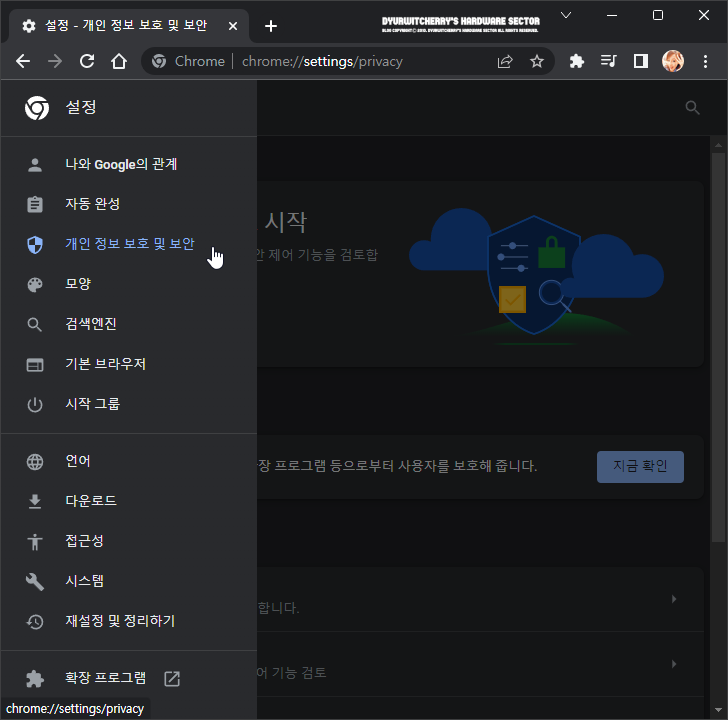Click the scrollbar up arrow
Image resolution: width=728 pixels, height=720 pixels.
pos(718,145)
